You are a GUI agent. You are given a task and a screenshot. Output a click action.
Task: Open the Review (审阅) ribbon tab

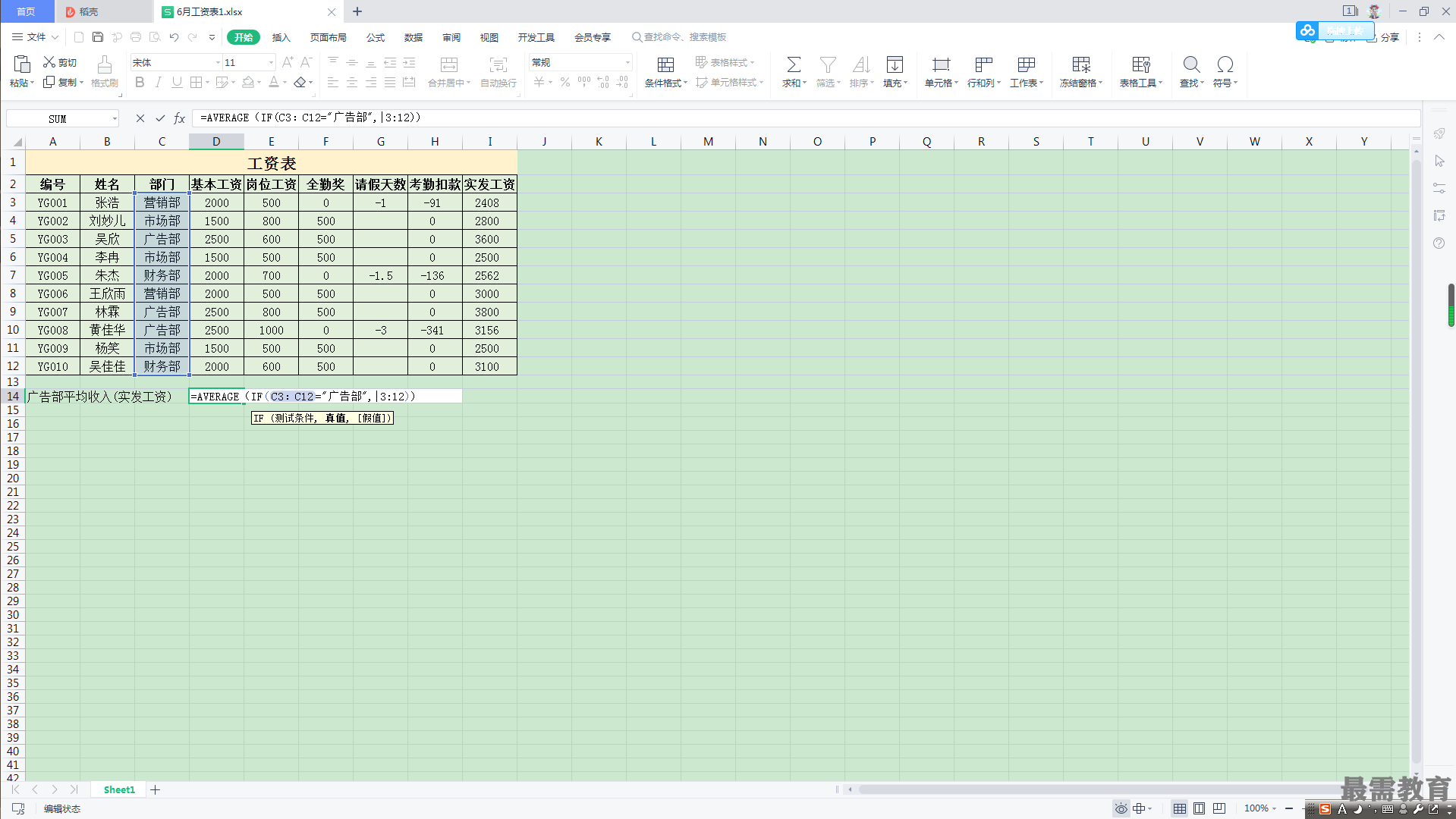pyautogui.click(x=451, y=37)
